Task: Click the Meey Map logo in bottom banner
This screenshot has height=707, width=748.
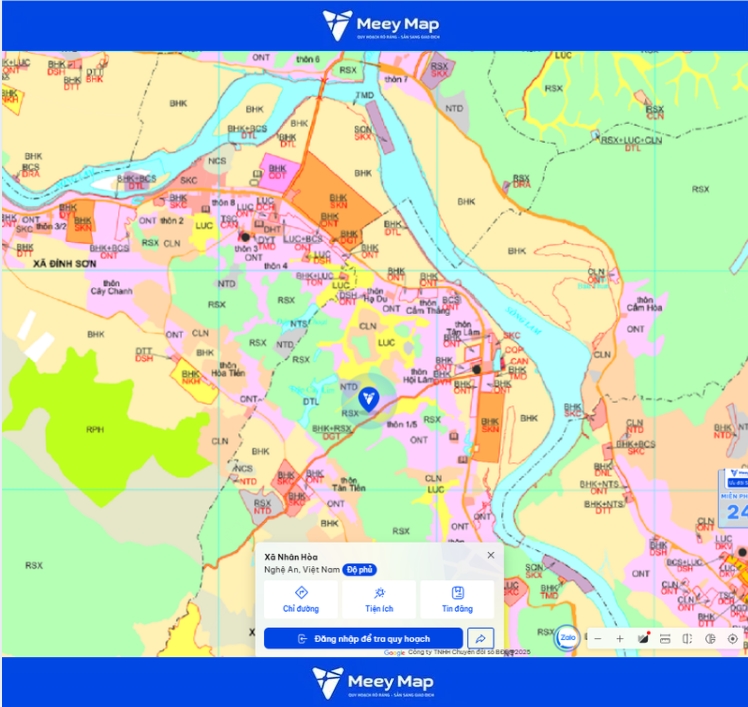Action: (373, 683)
